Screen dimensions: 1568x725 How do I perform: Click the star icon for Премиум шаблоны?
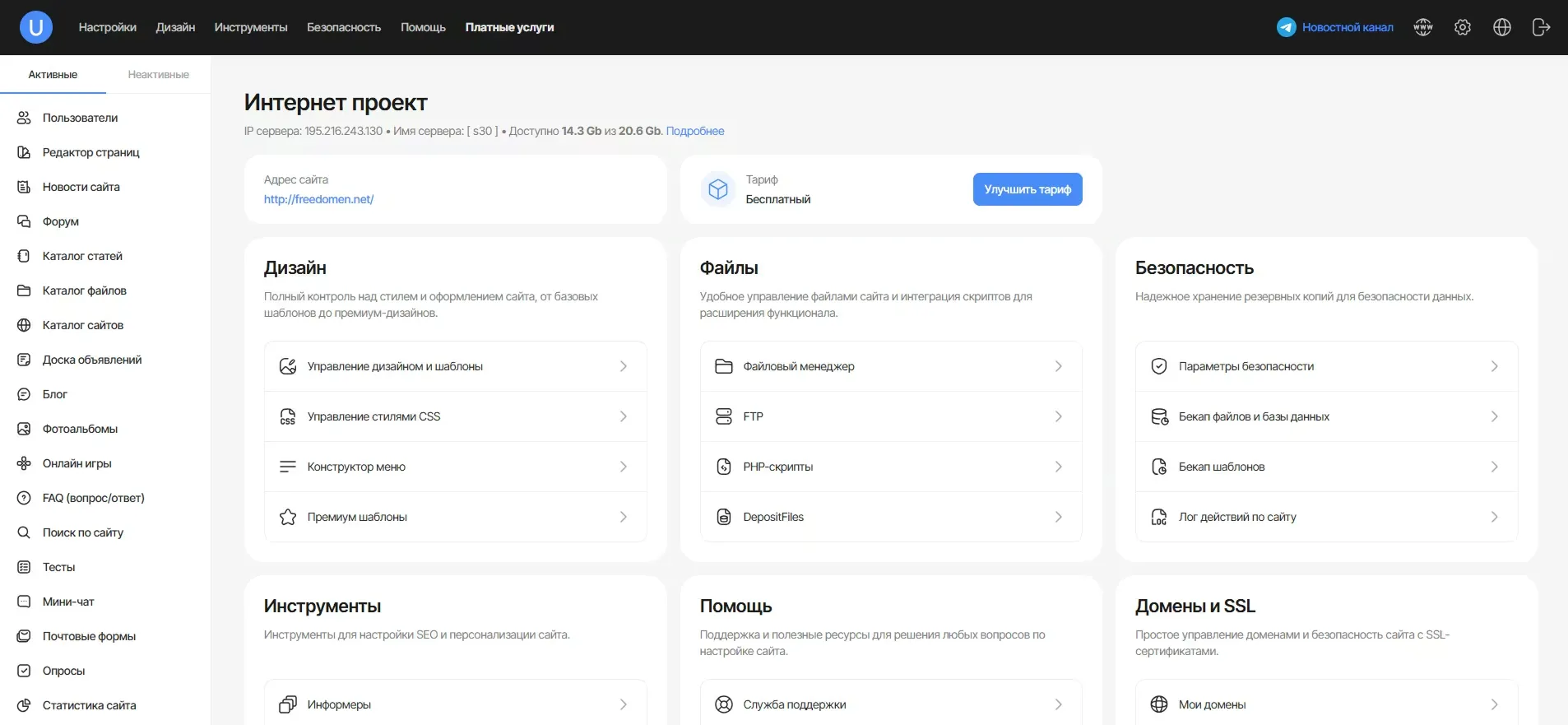click(x=288, y=517)
